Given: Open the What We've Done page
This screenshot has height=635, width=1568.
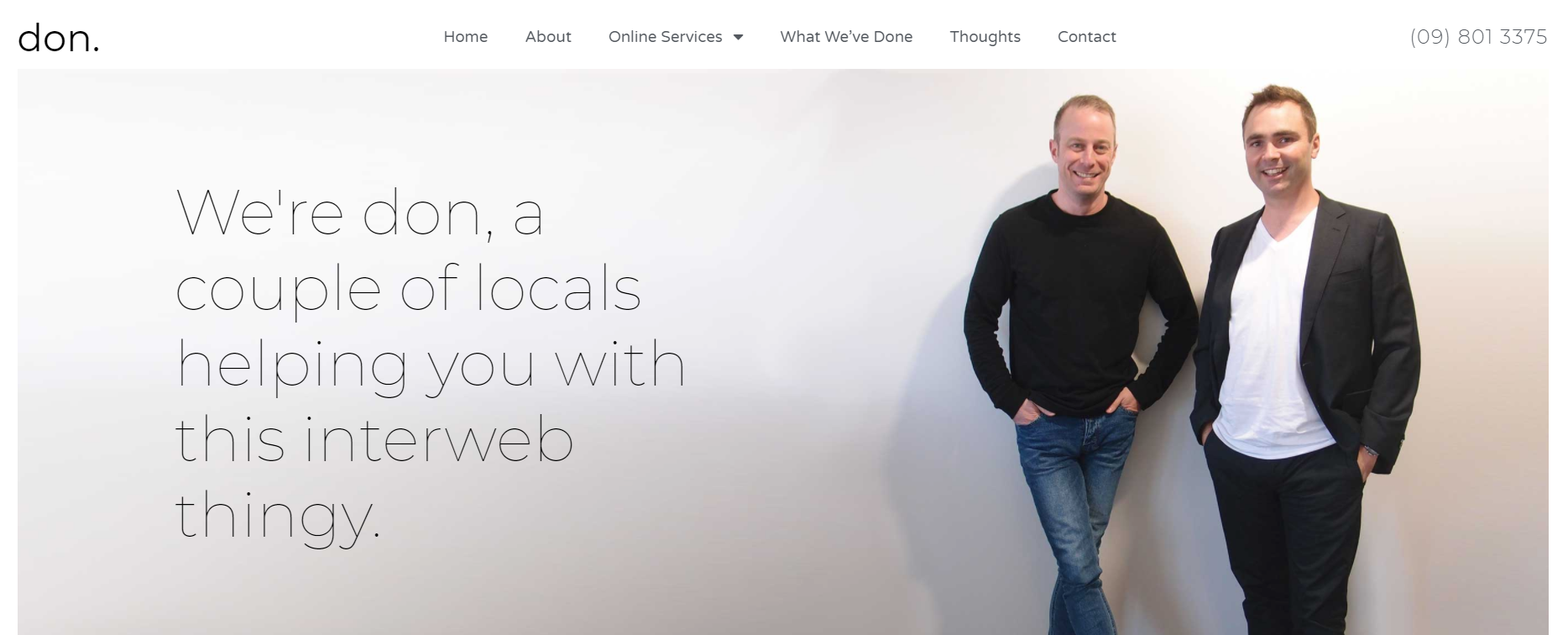Looking at the screenshot, I should pos(846,36).
